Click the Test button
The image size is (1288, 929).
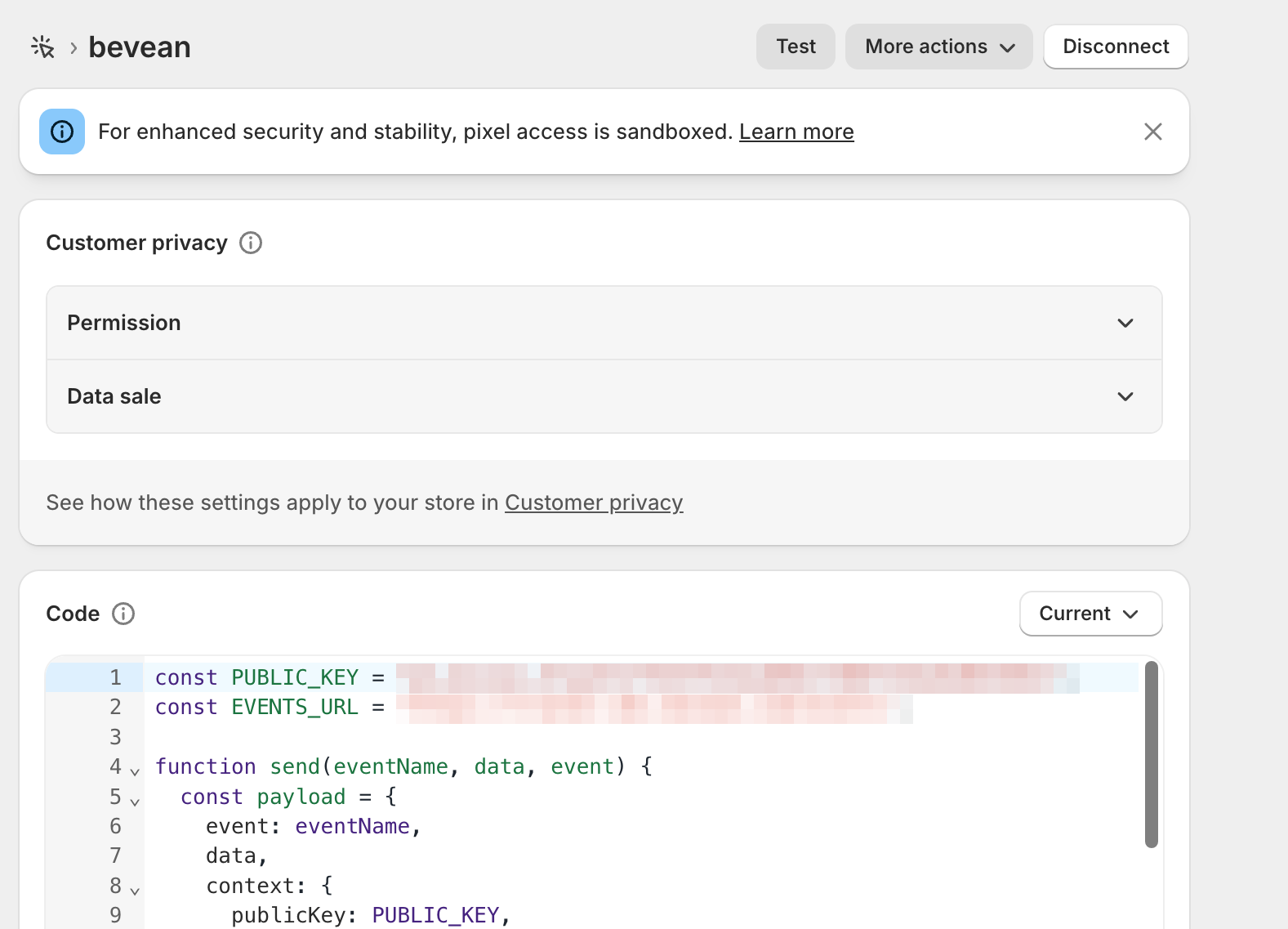(796, 47)
